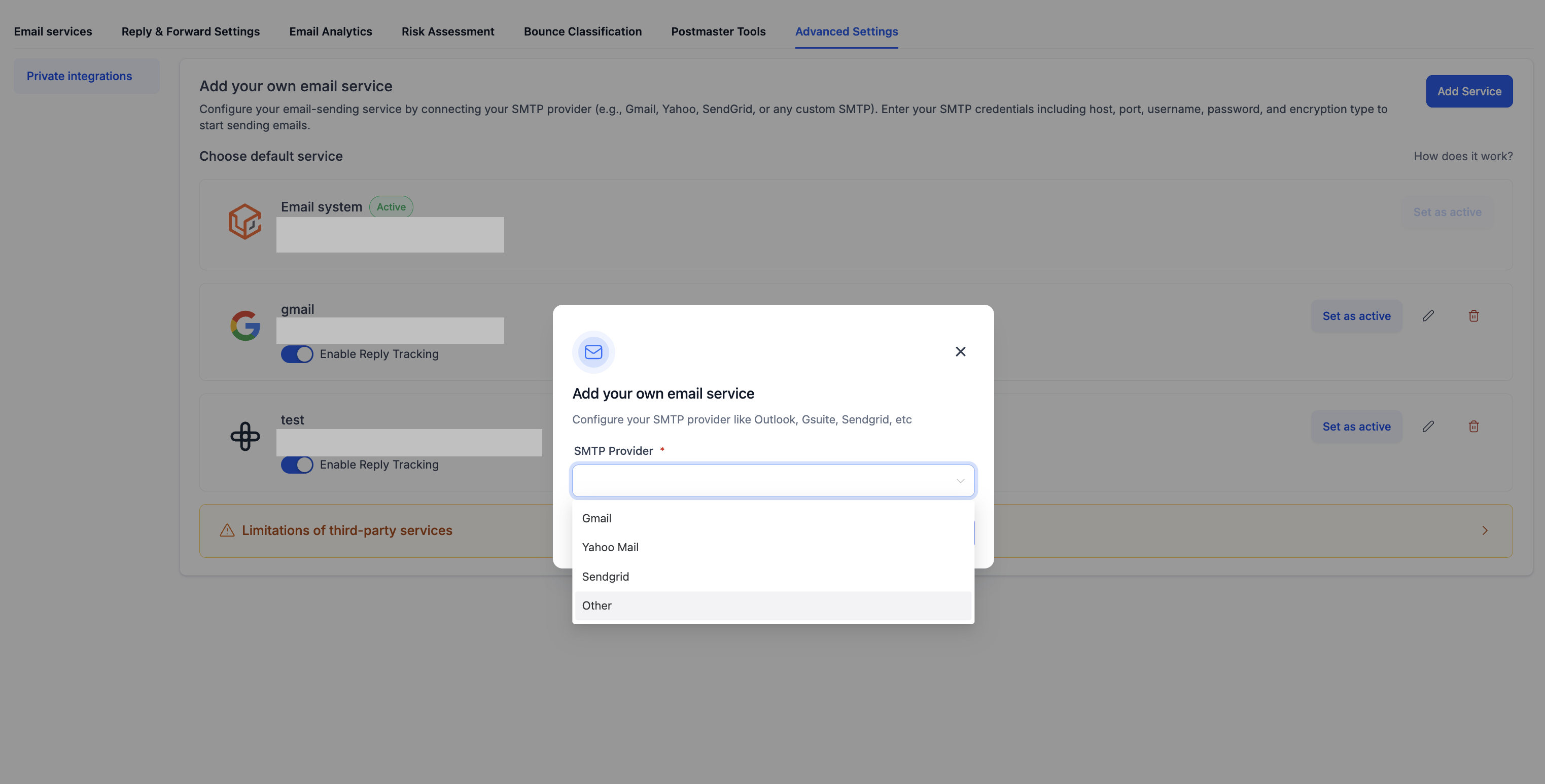1545x784 pixels.
Task: Click the Add Service button
Action: pyautogui.click(x=1469, y=91)
